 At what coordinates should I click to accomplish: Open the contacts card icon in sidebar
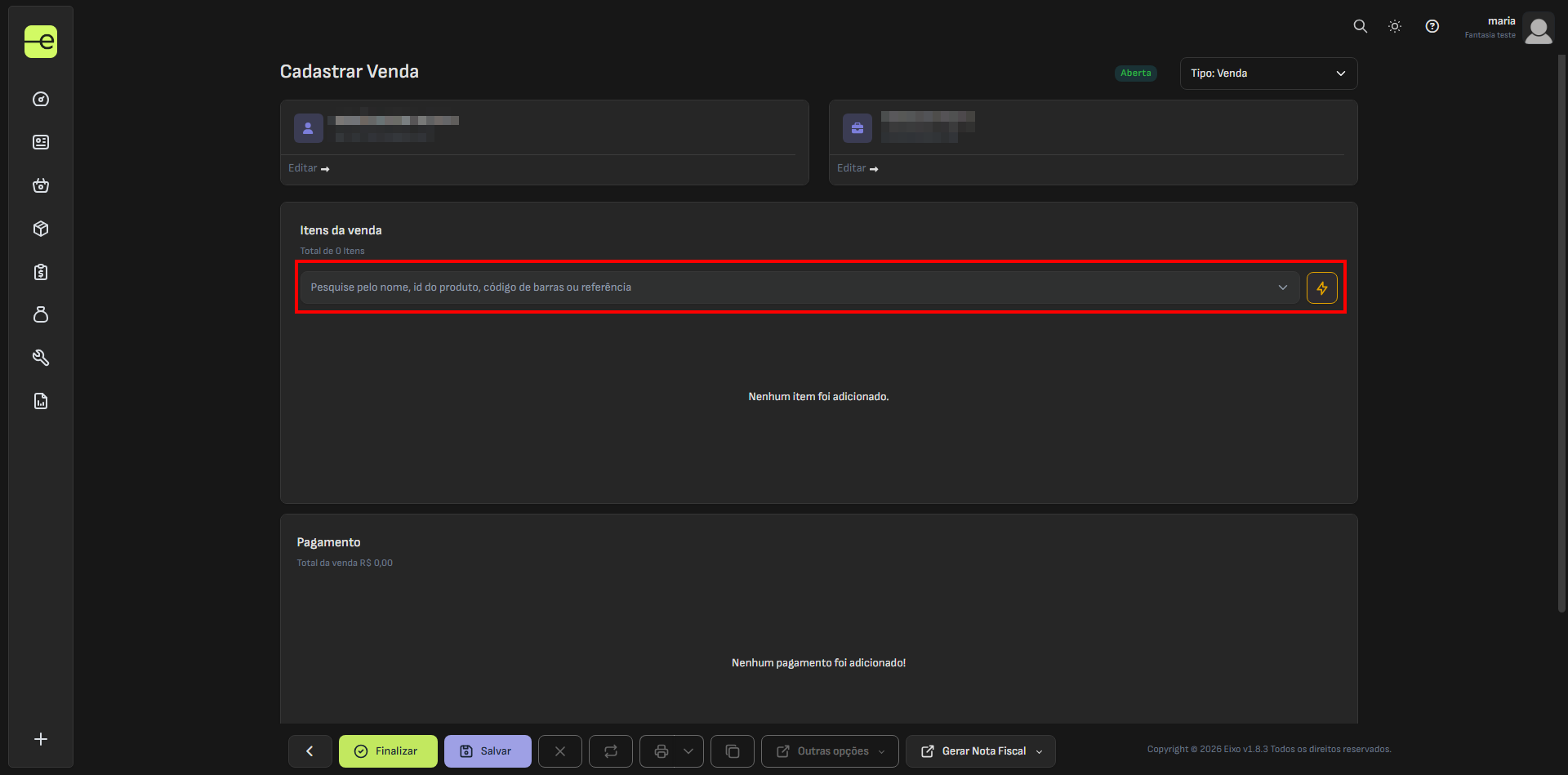[41, 142]
